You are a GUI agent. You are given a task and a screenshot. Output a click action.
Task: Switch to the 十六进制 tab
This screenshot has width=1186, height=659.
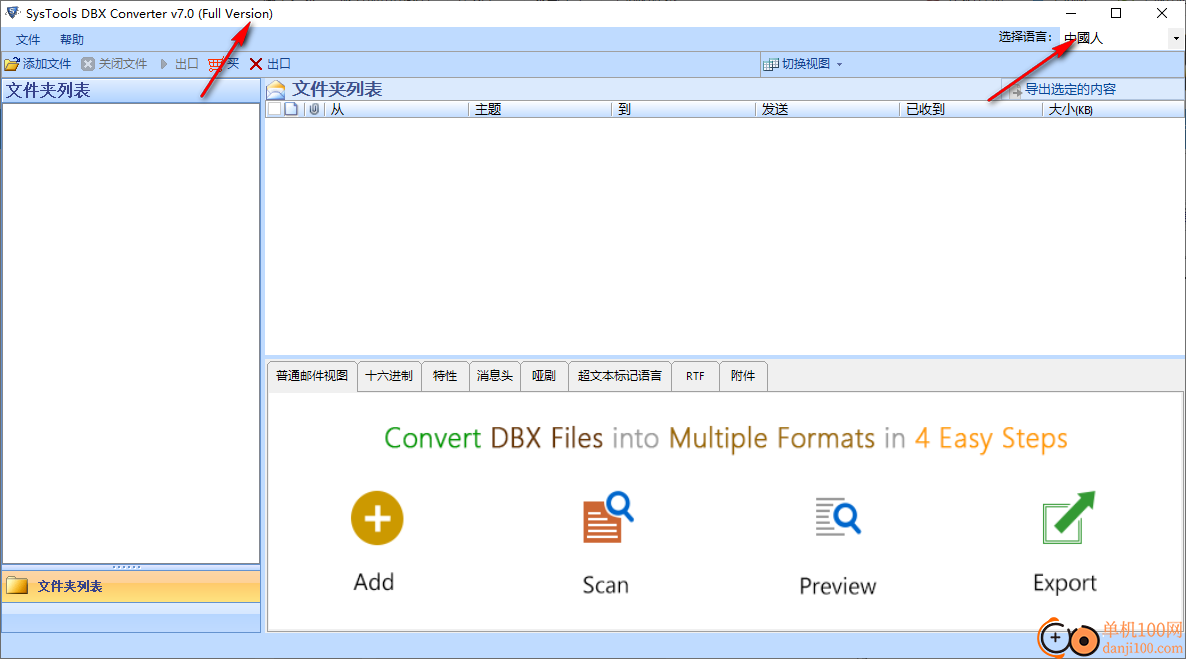(x=389, y=376)
